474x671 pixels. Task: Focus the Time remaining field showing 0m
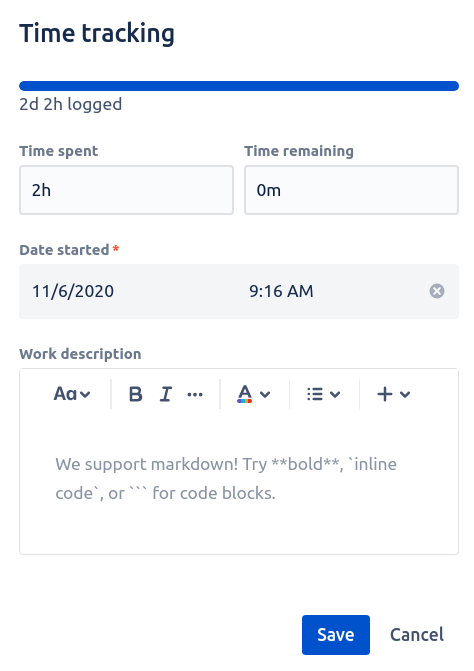(x=351, y=190)
